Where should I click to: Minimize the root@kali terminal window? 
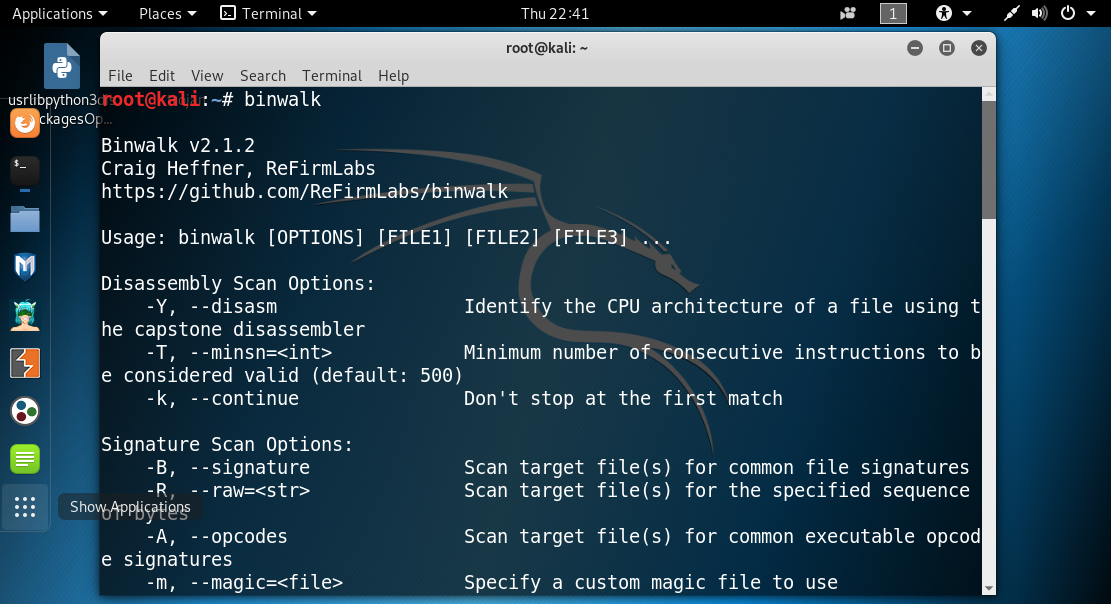click(915, 48)
